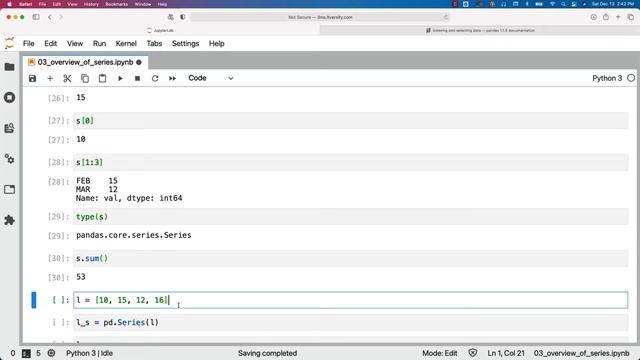This screenshot has height=360, width=640.
Task: Open the Bookmarks menu in macOS menu bar
Action: pos(117,4)
